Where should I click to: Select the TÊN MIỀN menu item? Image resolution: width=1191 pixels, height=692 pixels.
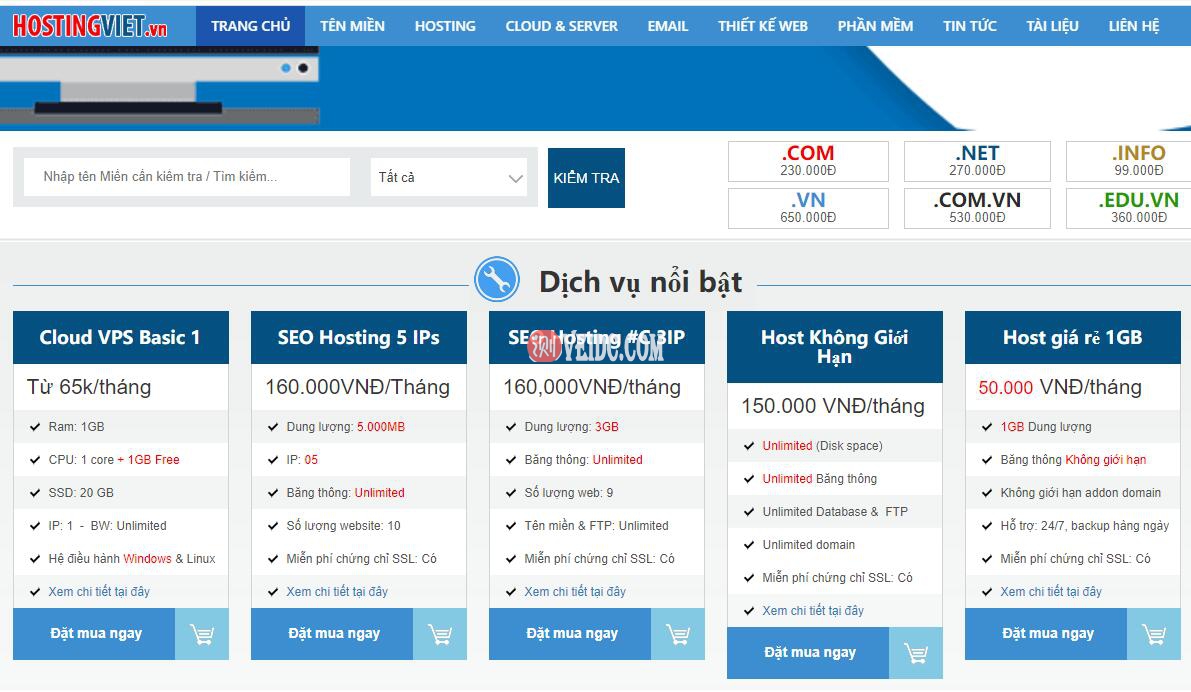click(x=352, y=26)
